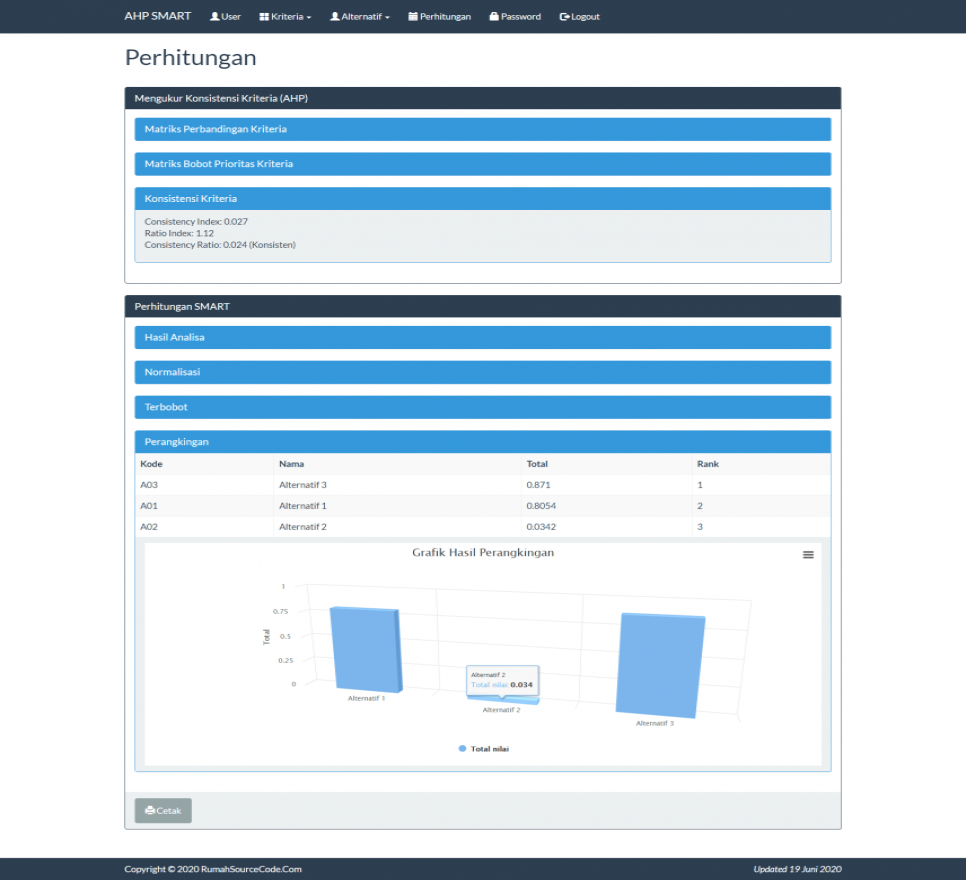Click the printer icon on the Cetak button
Viewport: 966px width, 880px height.
pos(150,810)
